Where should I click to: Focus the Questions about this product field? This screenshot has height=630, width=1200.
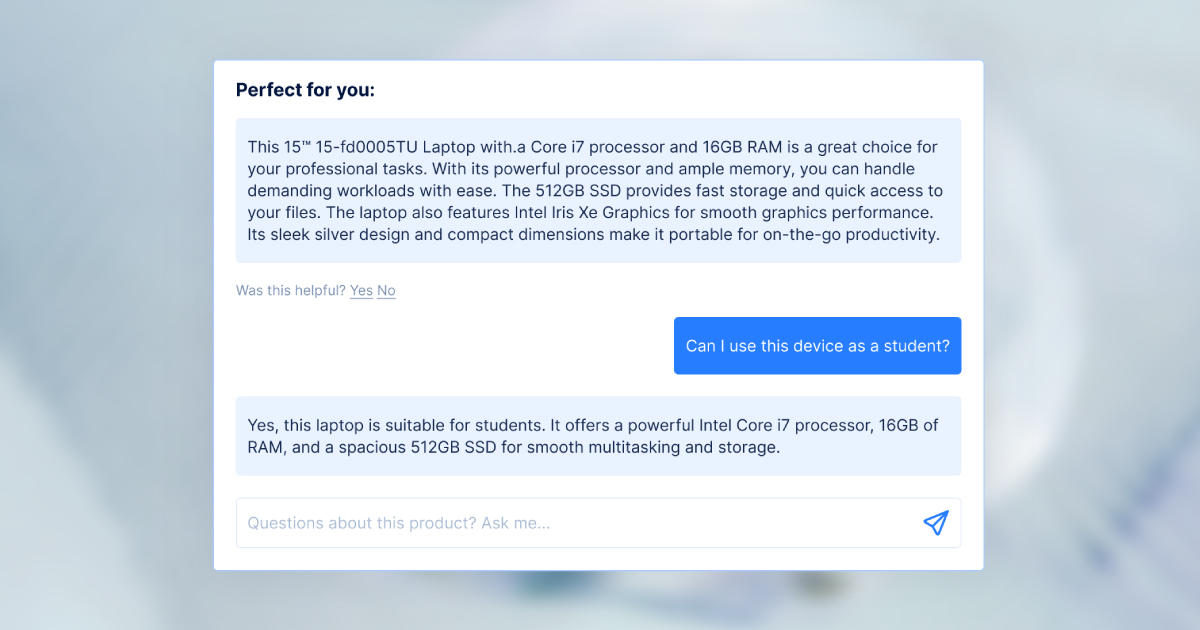click(x=598, y=523)
